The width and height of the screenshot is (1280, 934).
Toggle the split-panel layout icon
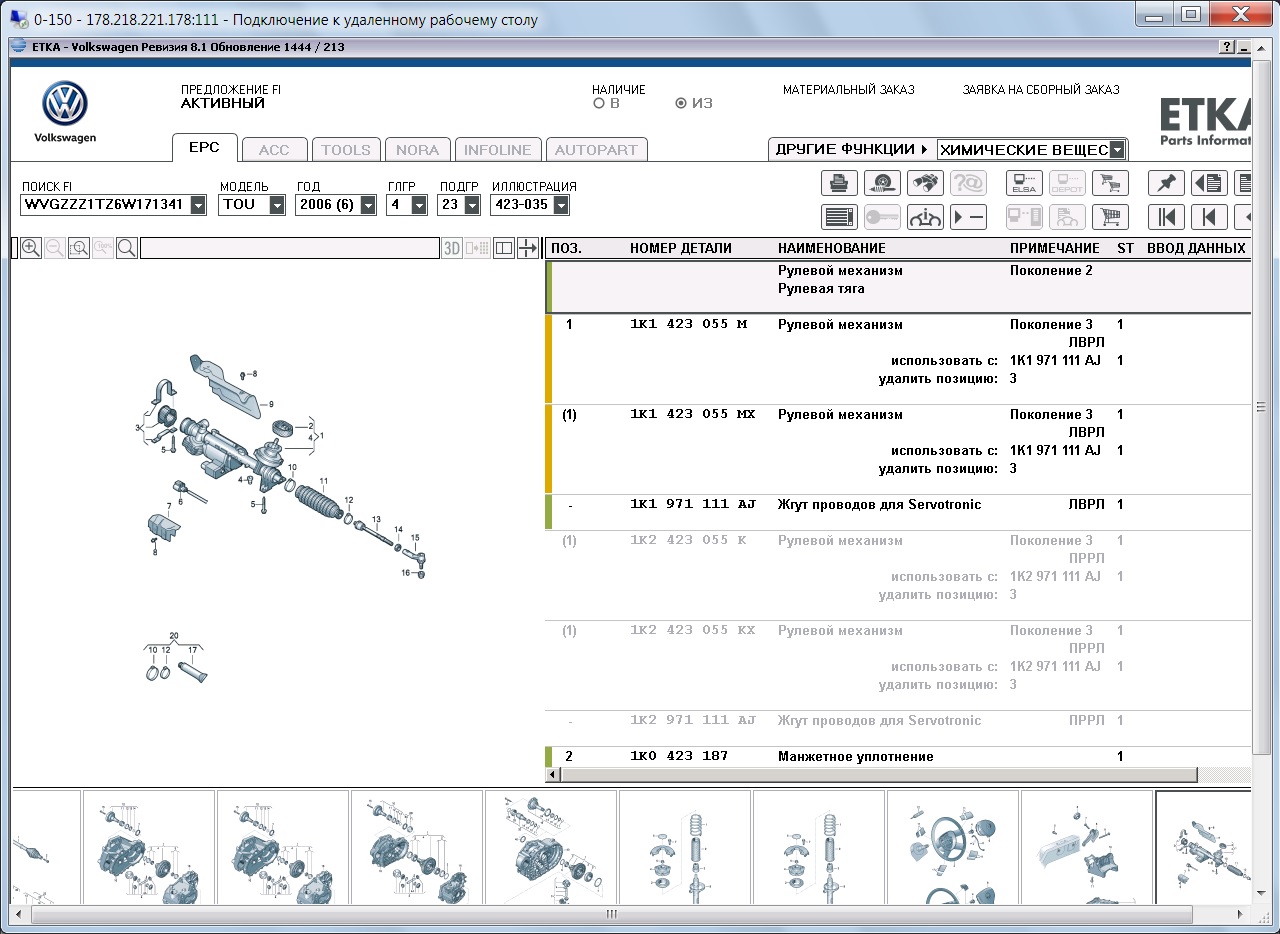point(504,248)
